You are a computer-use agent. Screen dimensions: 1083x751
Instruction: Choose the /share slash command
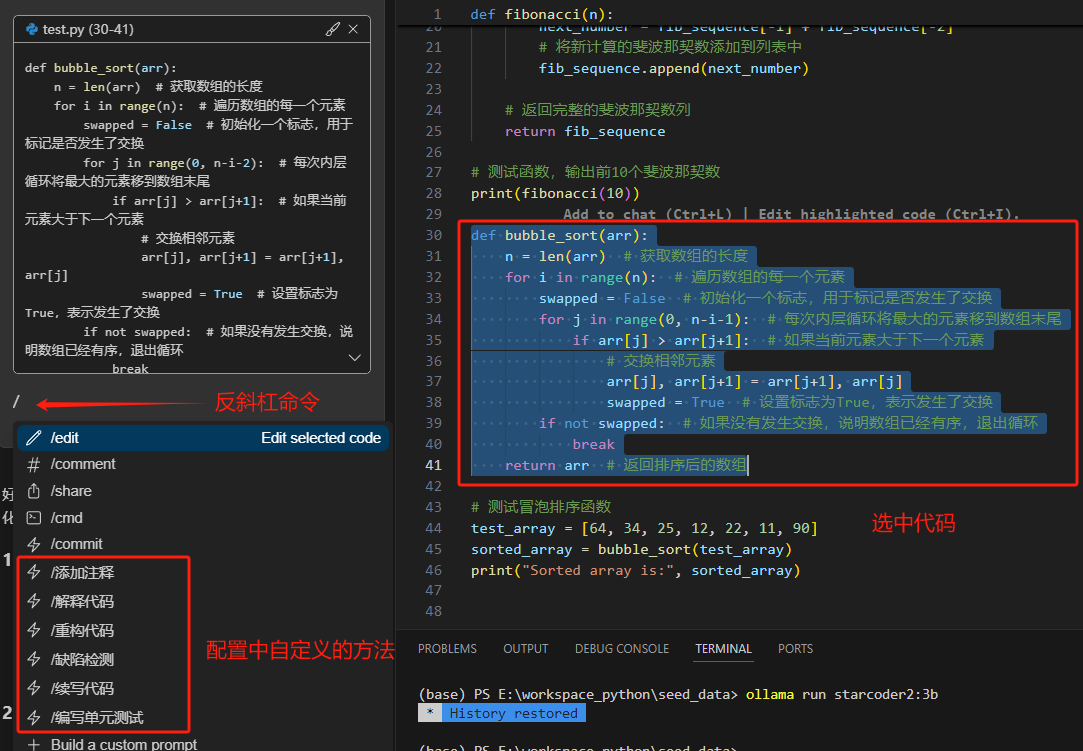(x=204, y=491)
